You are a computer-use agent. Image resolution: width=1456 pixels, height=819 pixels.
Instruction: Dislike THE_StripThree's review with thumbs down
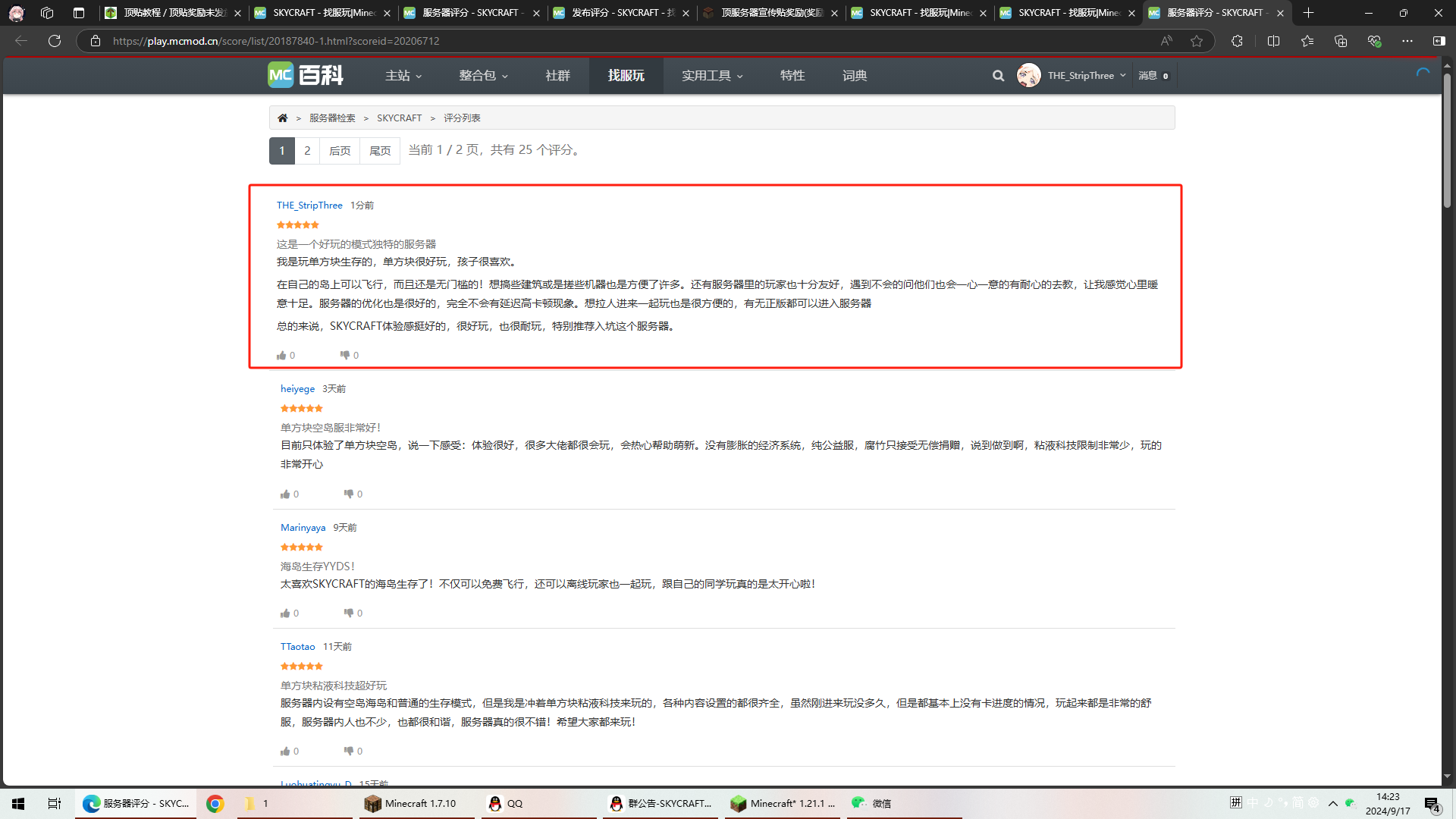point(345,355)
